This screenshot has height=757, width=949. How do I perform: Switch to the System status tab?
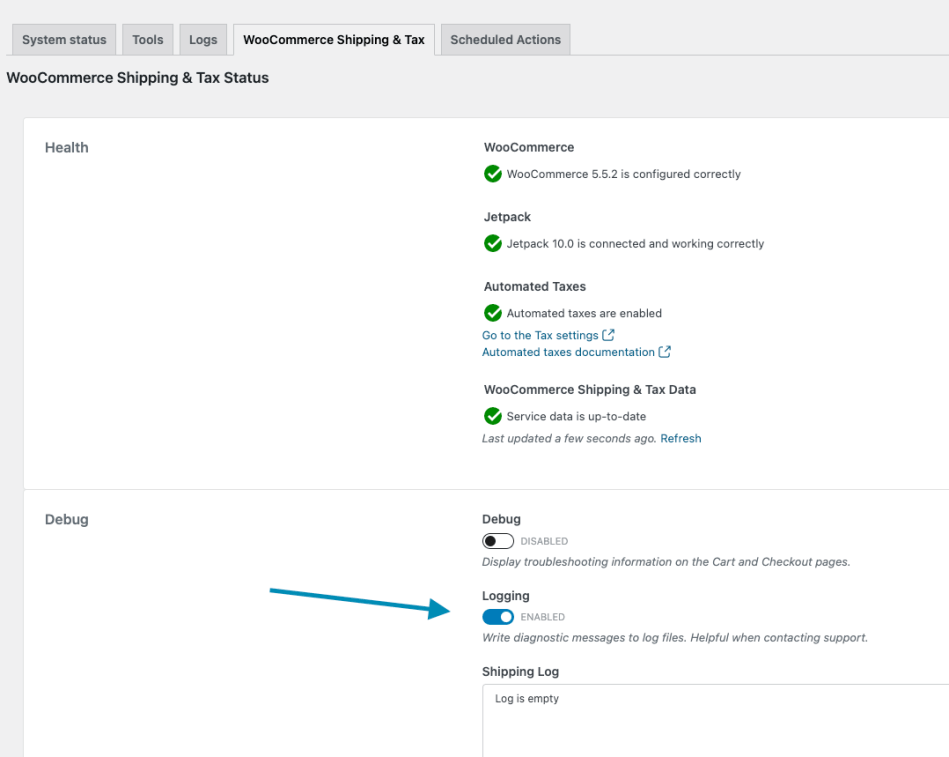[64, 40]
